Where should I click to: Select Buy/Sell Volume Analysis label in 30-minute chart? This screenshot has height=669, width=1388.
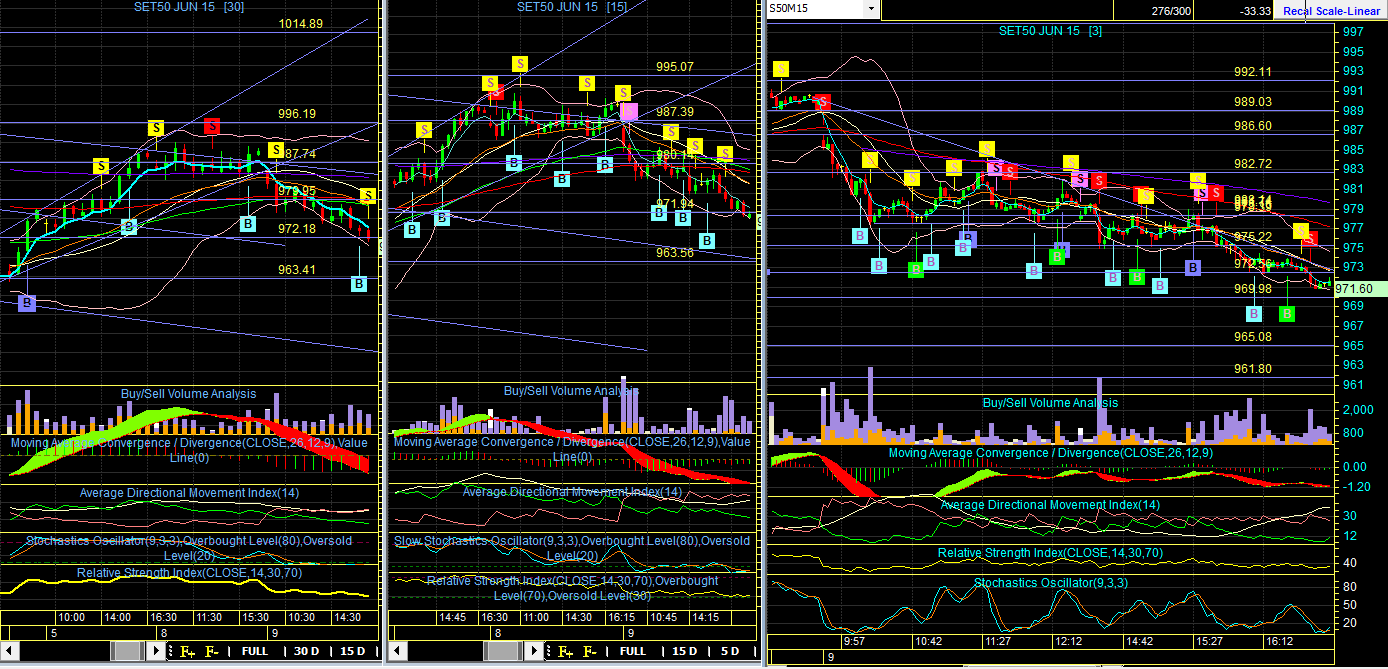pyautogui.click(x=188, y=394)
